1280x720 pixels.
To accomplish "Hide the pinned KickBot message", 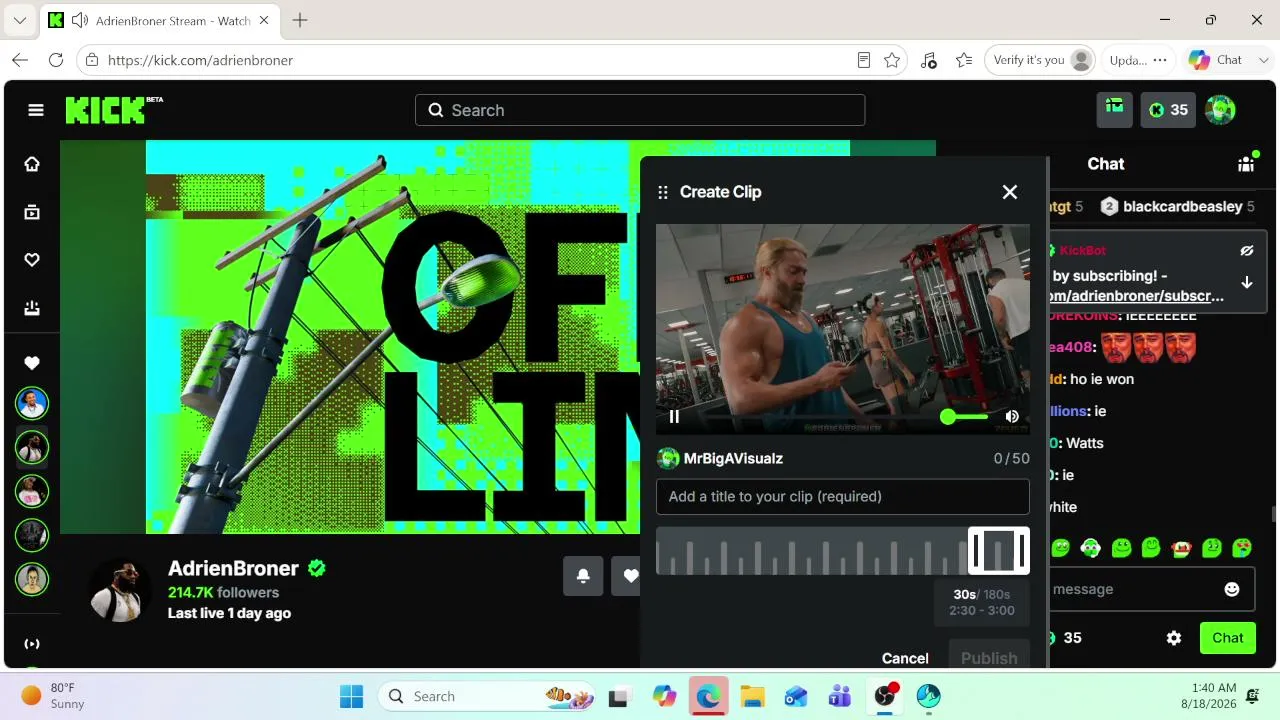I will 1247,251.
